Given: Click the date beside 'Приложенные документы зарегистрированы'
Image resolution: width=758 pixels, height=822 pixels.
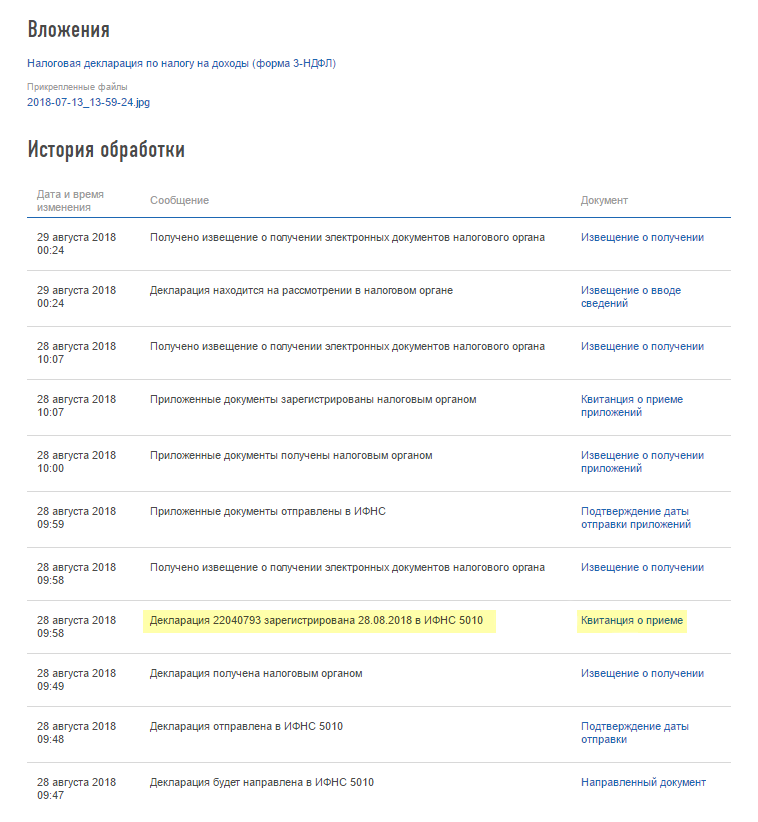Looking at the screenshot, I should (x=77, y=406).
